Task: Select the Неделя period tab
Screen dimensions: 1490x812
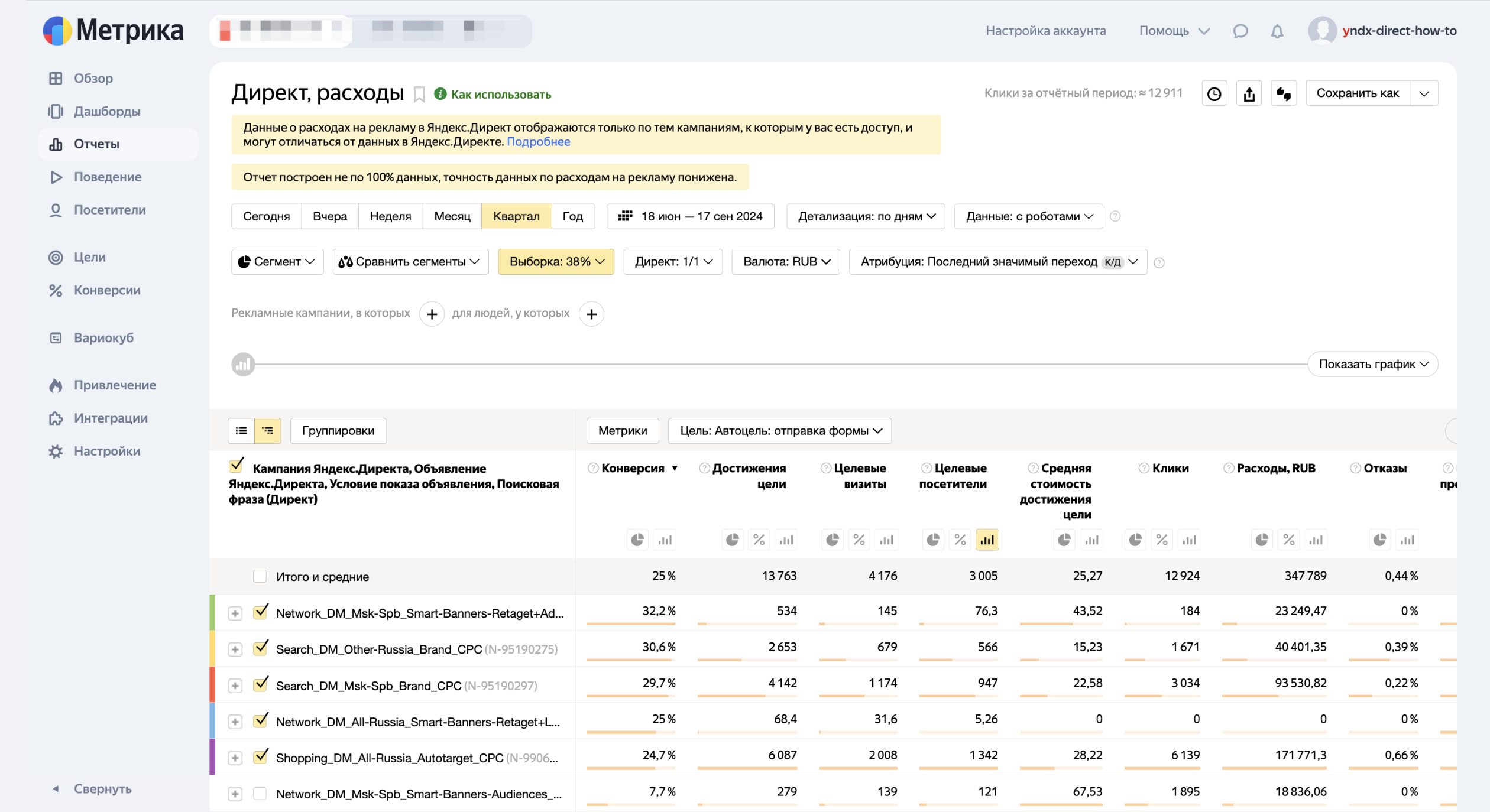Action: coord(390,216)
